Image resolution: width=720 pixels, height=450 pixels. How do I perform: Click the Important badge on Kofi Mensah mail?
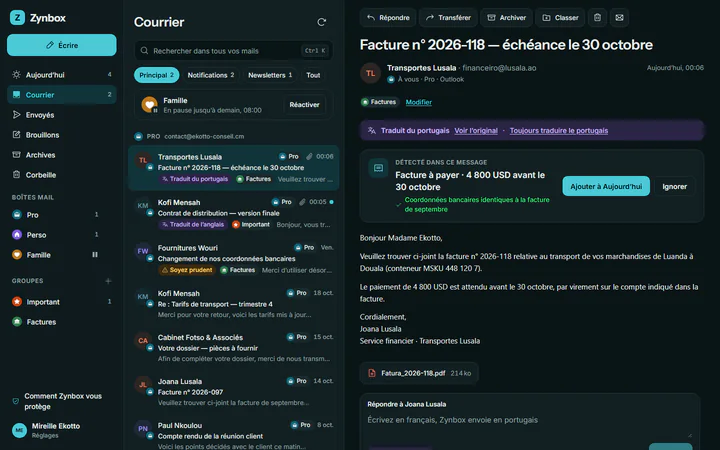pos(251,225)
